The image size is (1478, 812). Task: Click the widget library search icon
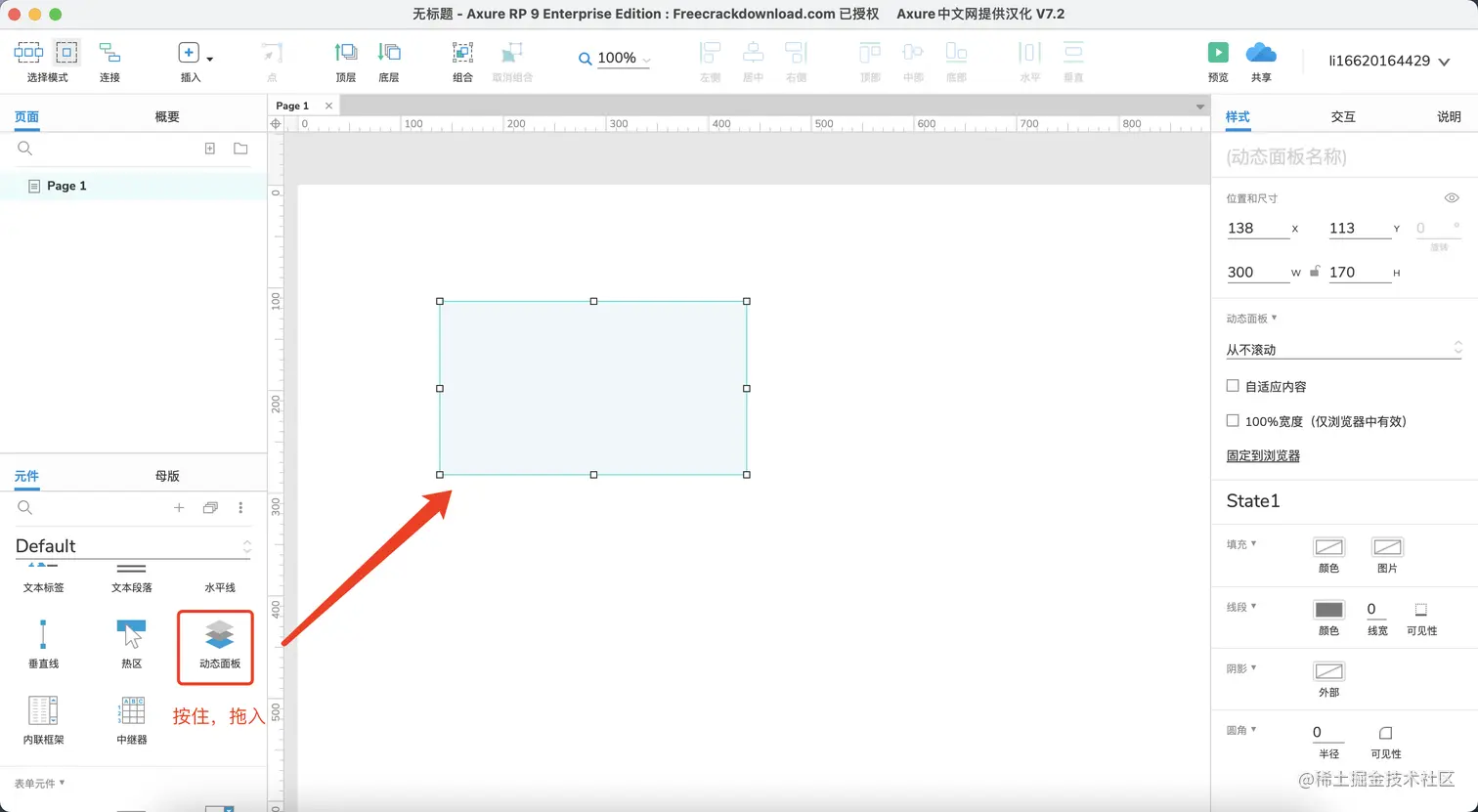pos(25,508)
